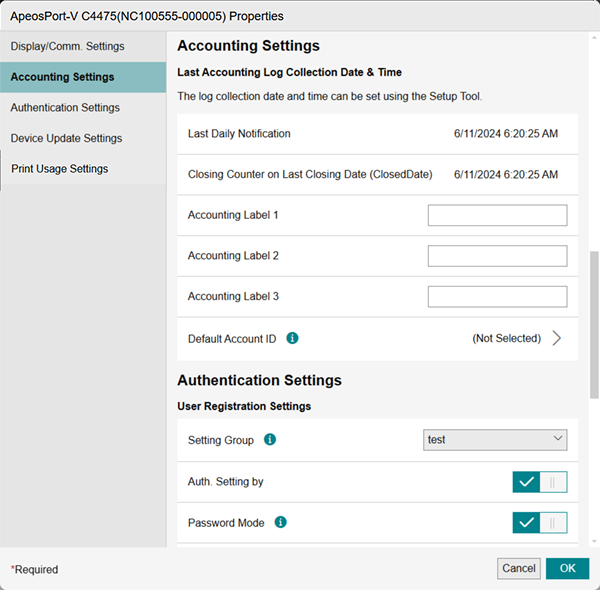Click the Closing Counter on Last Closing Date label
600x590 pixels.
pyautogui.click(x=310, y=174)
